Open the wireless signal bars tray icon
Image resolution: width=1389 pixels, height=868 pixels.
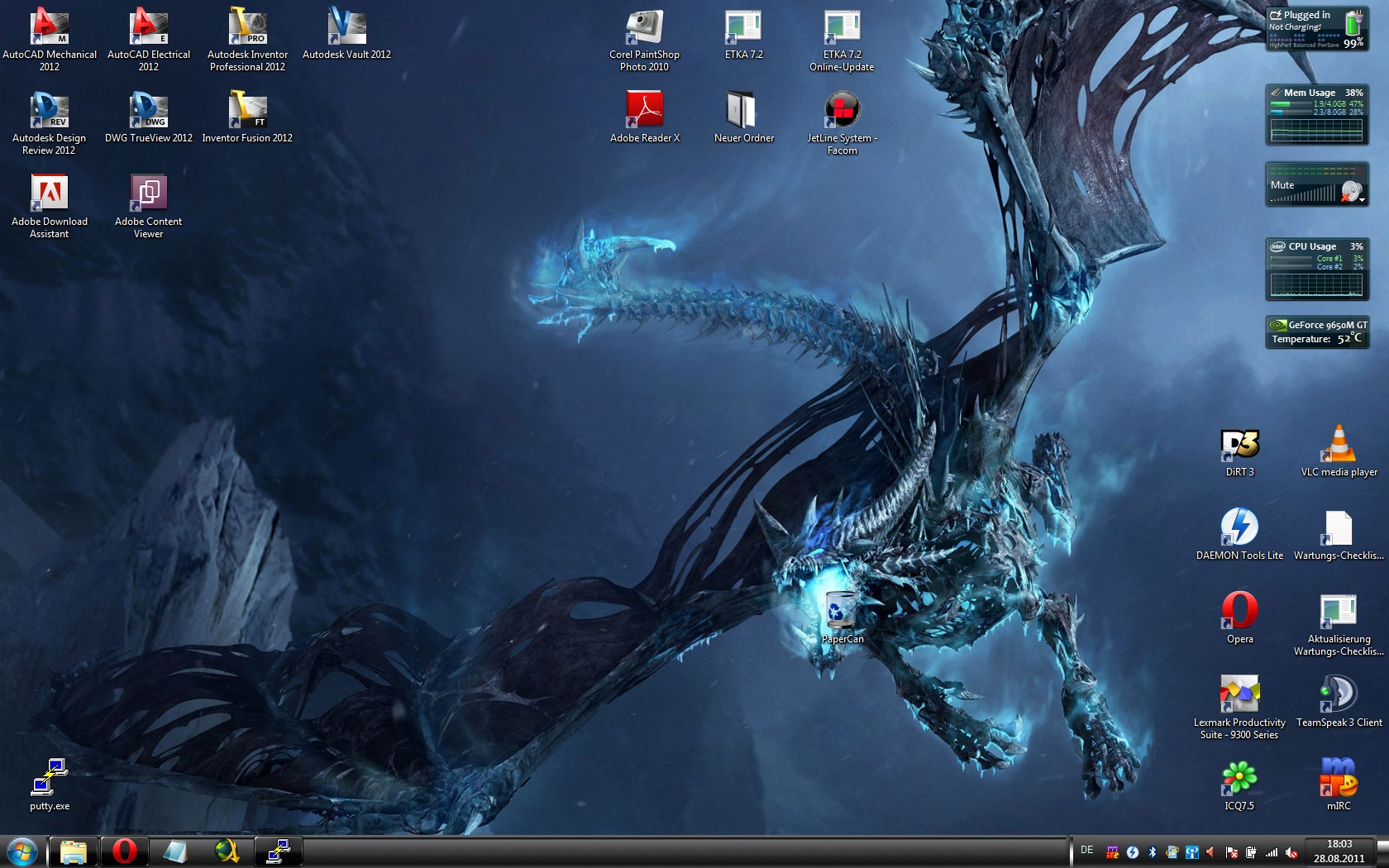pos(1272,852)
